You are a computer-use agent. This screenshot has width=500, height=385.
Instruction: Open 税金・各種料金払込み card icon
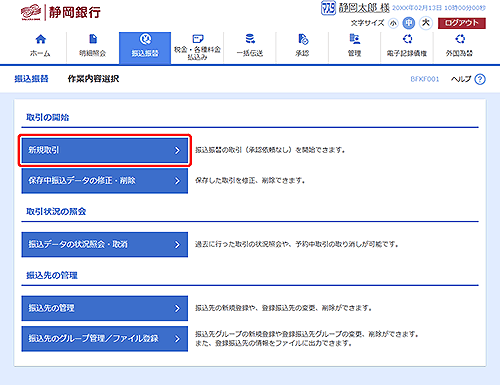(198, 39)
